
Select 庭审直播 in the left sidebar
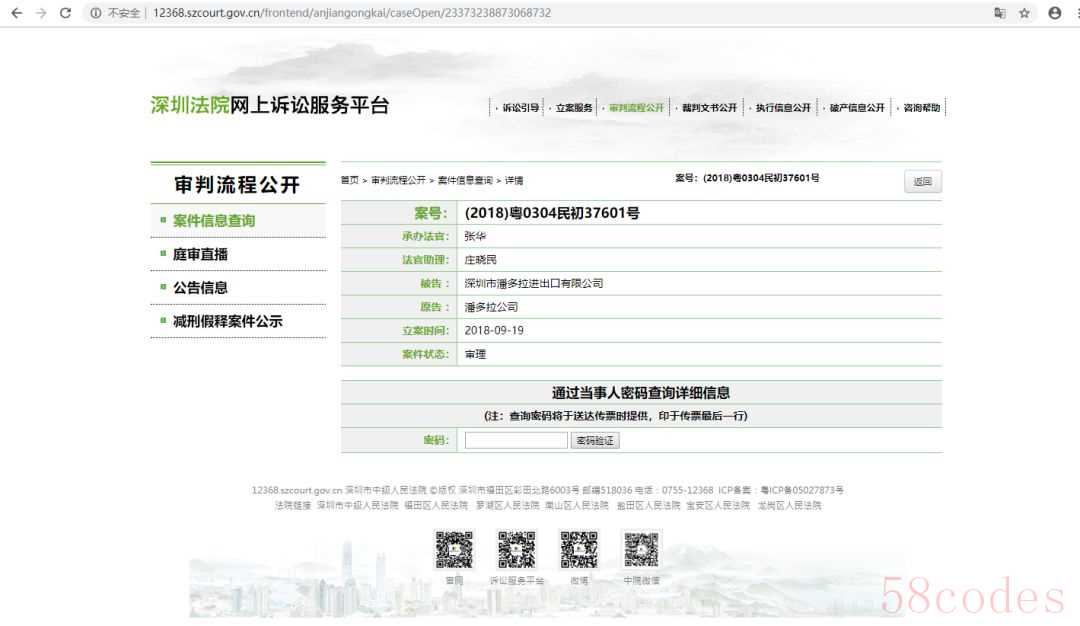tap(200, 254)
